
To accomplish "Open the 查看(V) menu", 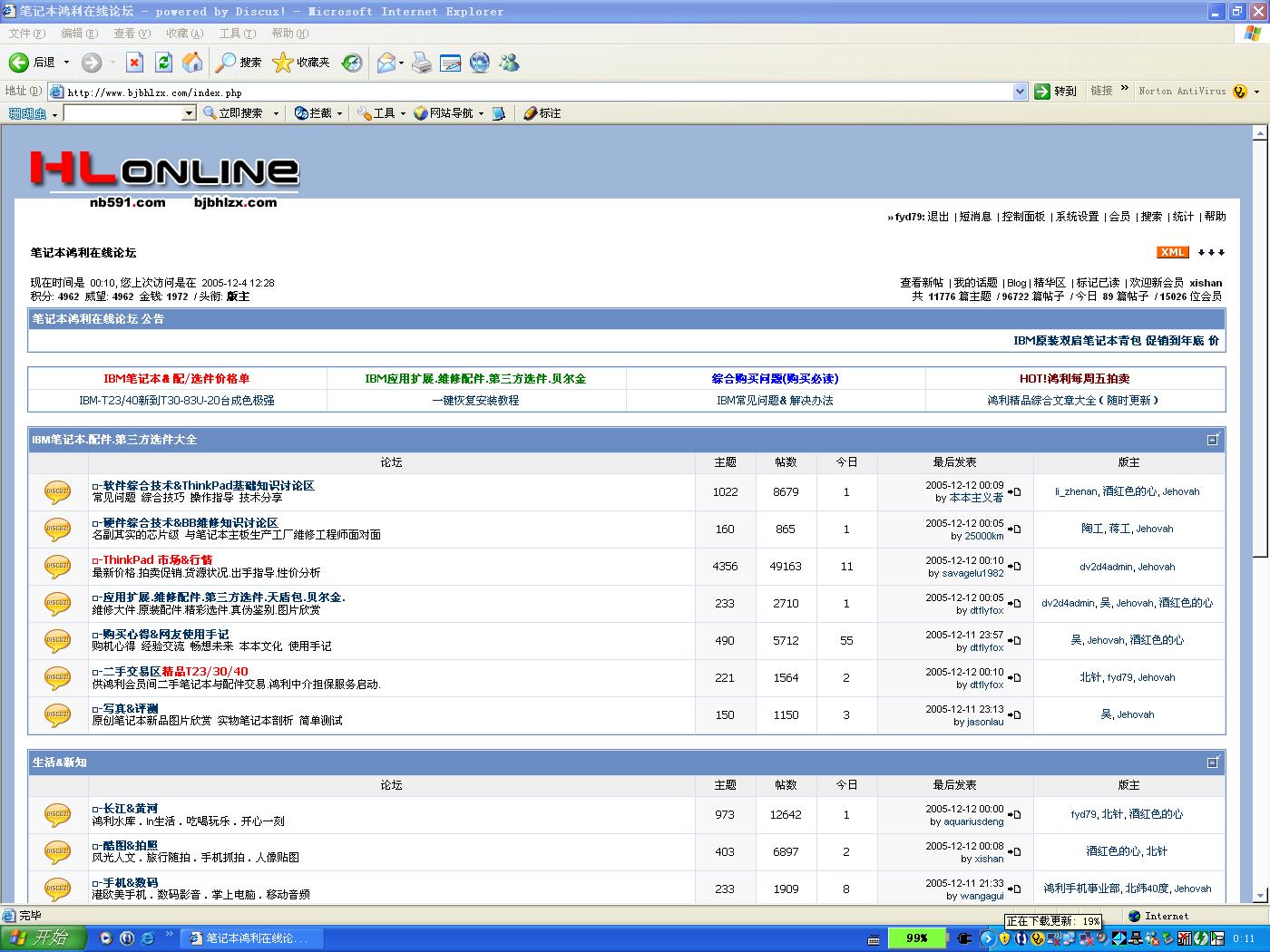I will 132,34.
